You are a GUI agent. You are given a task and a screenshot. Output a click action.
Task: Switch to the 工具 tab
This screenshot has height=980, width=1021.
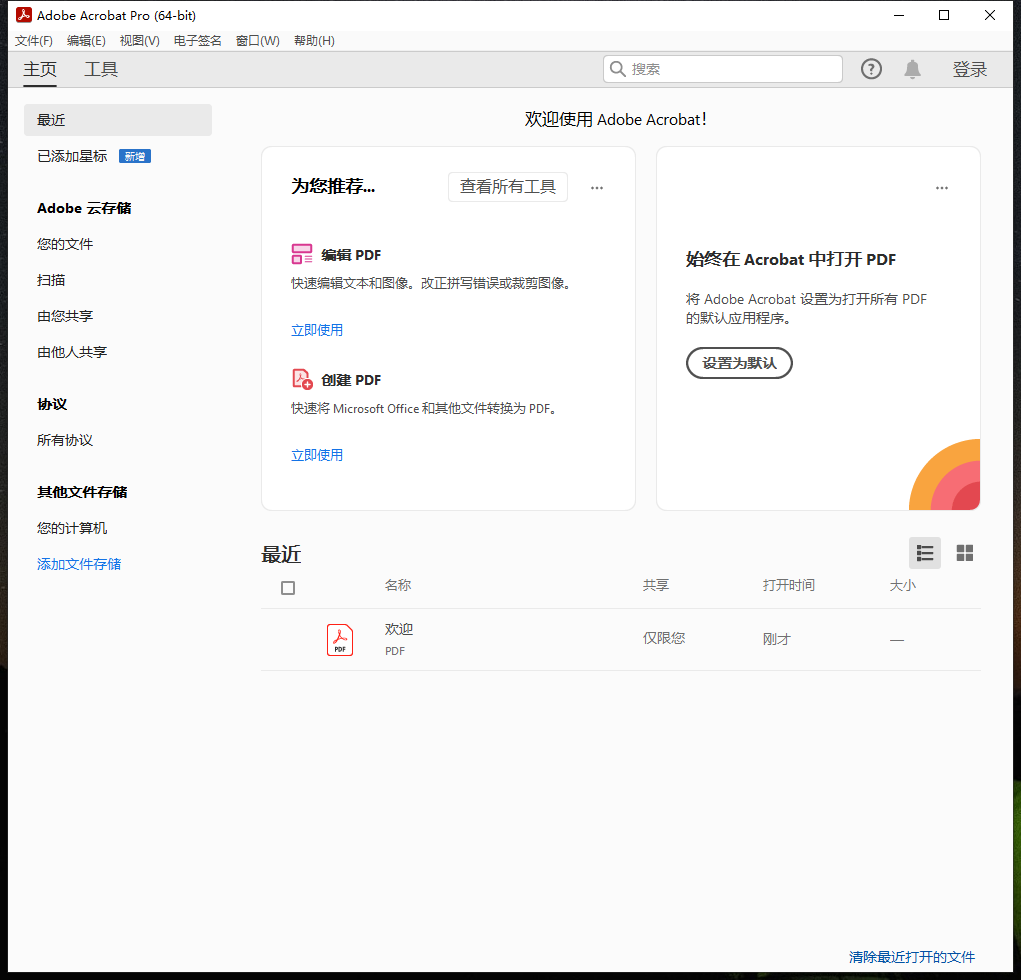click(101, 69)
